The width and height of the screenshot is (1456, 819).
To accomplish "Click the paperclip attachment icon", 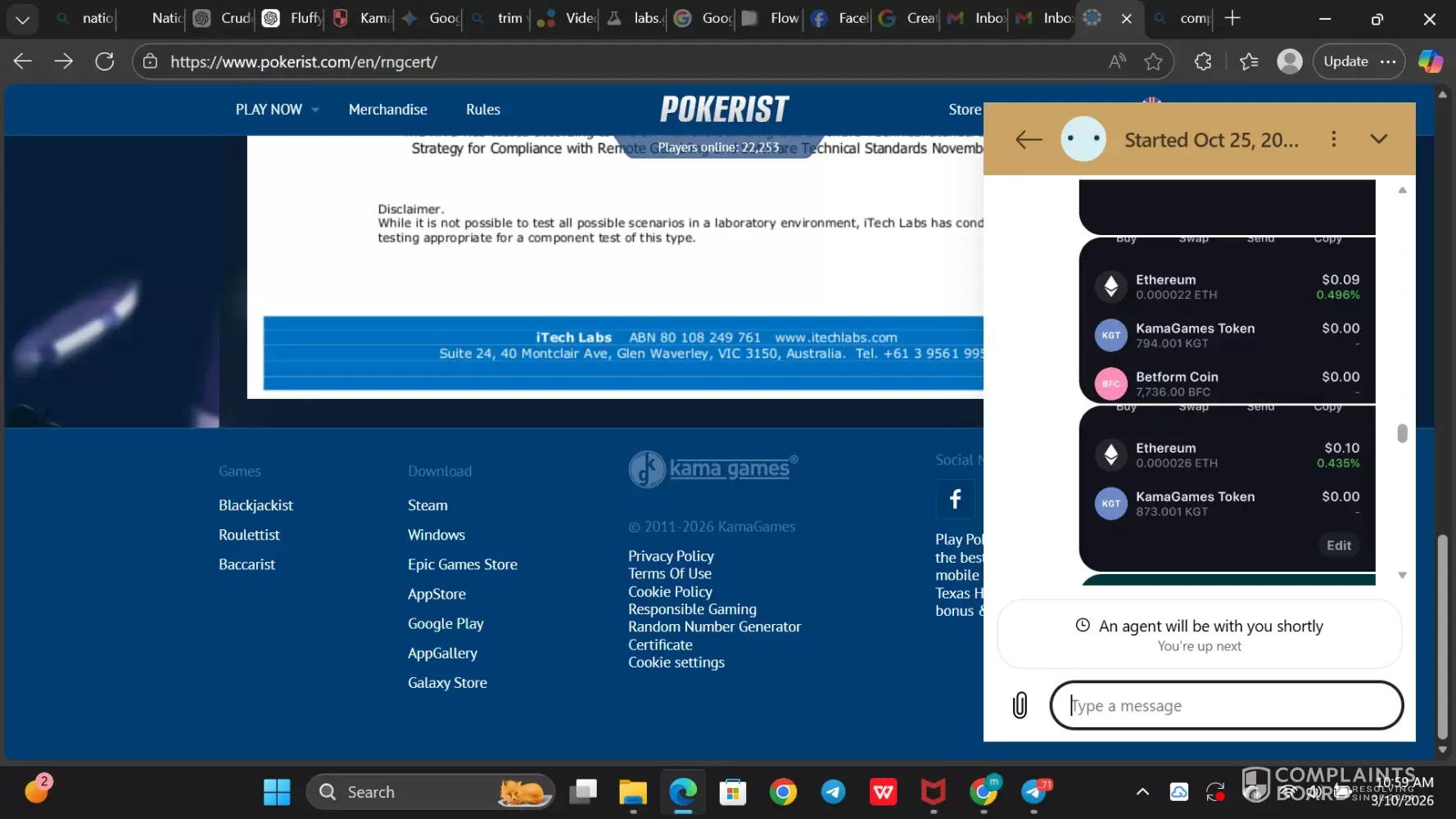I will 1020,705.
